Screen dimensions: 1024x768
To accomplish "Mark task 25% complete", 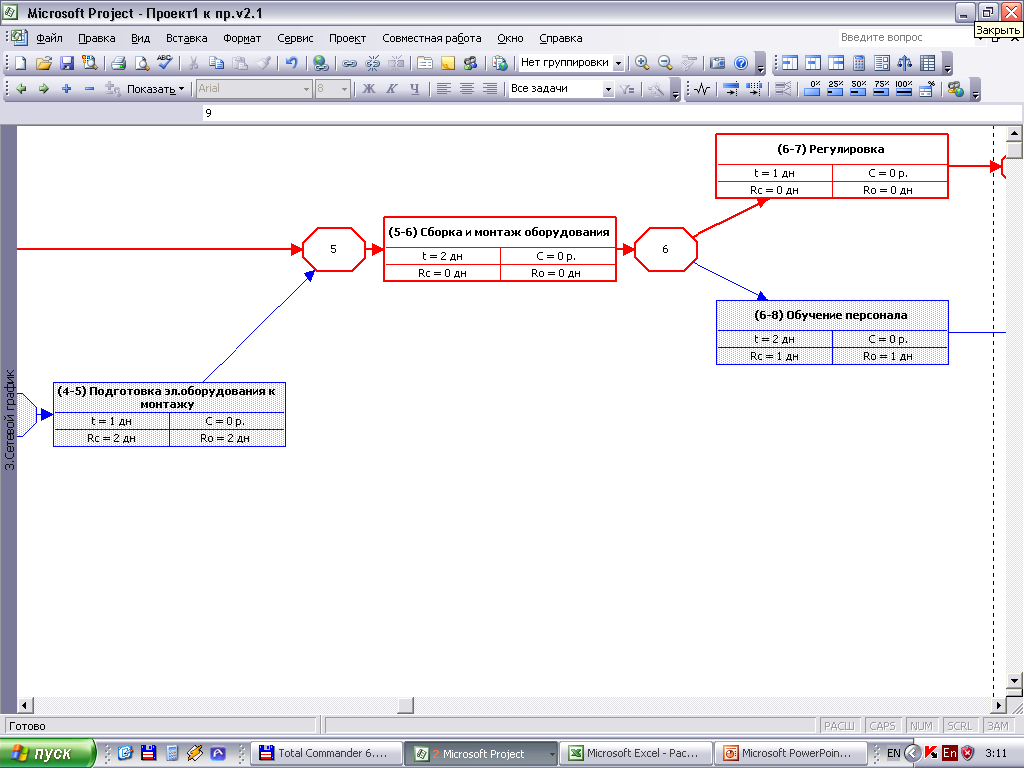I will pos(835,89).
